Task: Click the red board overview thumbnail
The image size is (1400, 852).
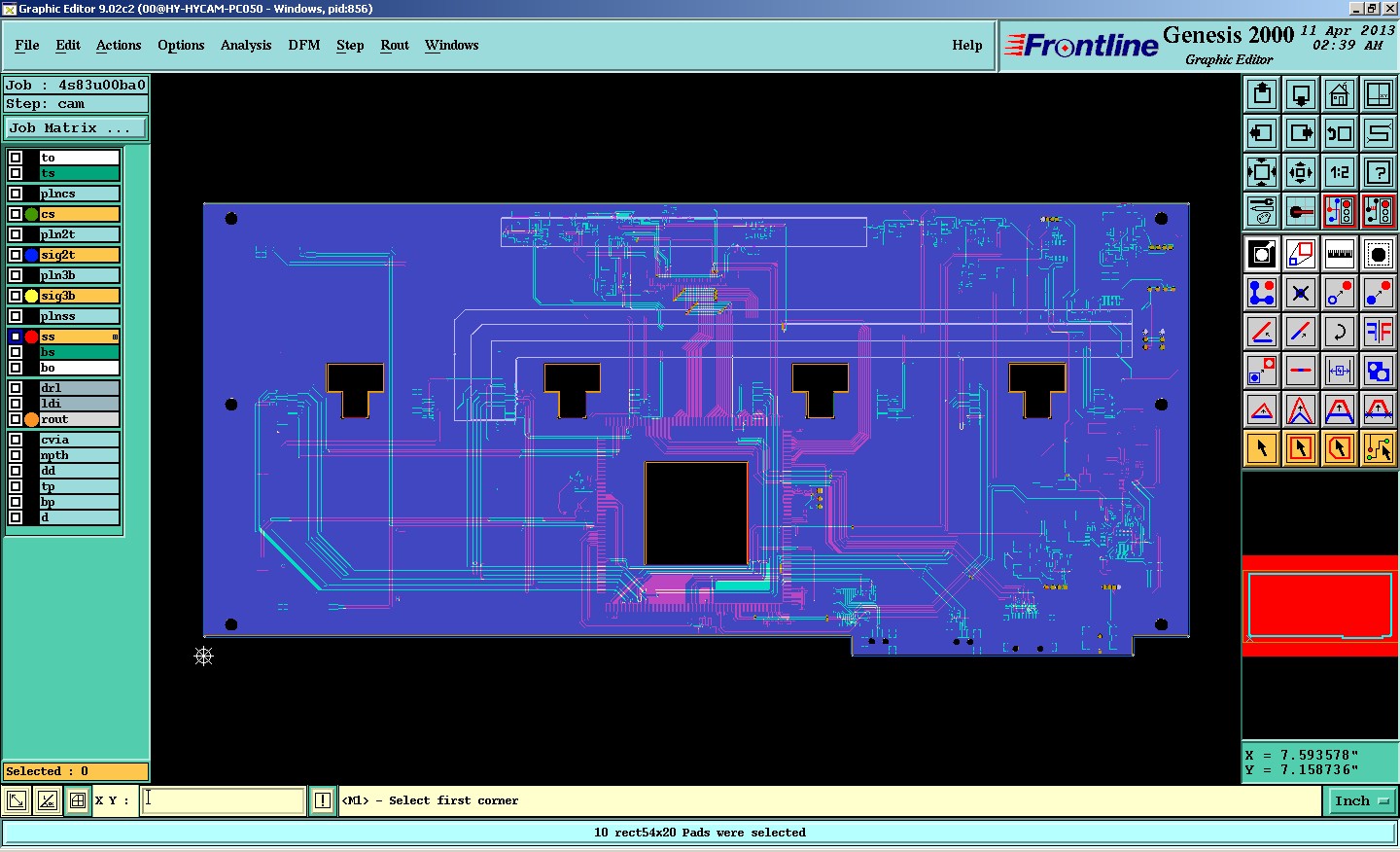Action: pyautogui.click(x=1319, y=606)
